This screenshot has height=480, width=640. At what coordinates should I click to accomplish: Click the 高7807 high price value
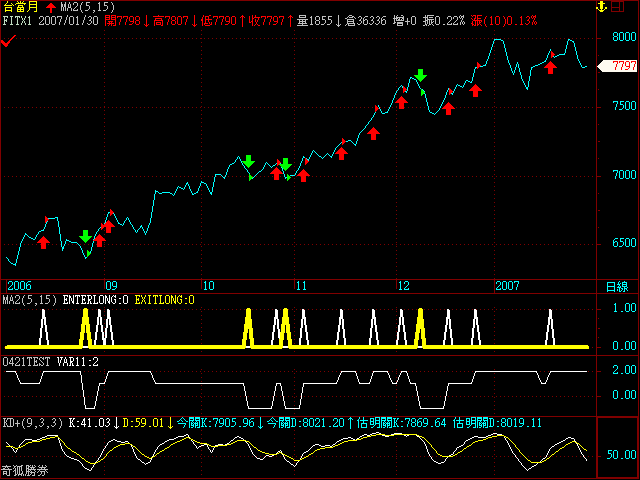tap(171, 20)
